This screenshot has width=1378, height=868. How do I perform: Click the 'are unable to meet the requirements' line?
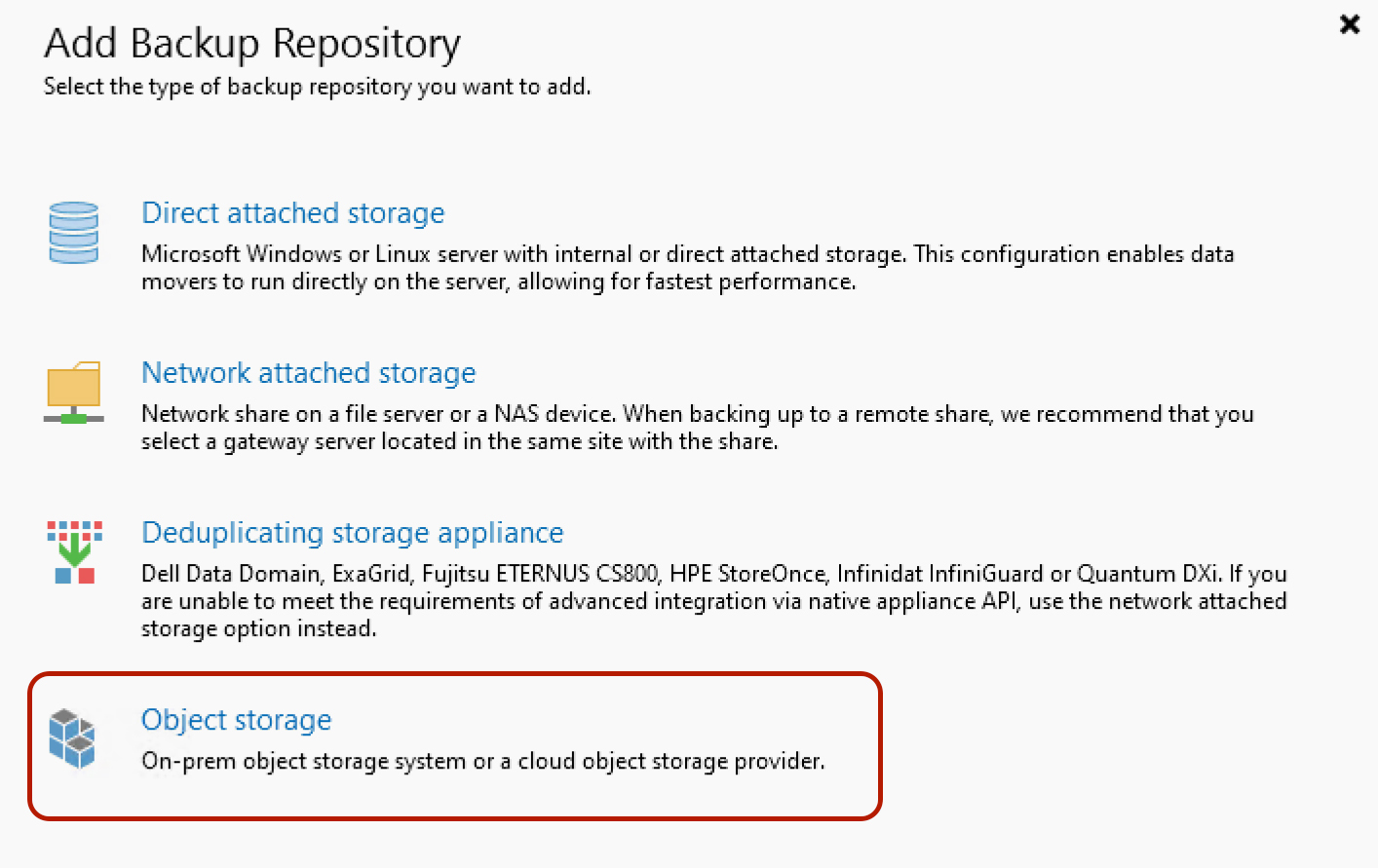pos(713,602)
